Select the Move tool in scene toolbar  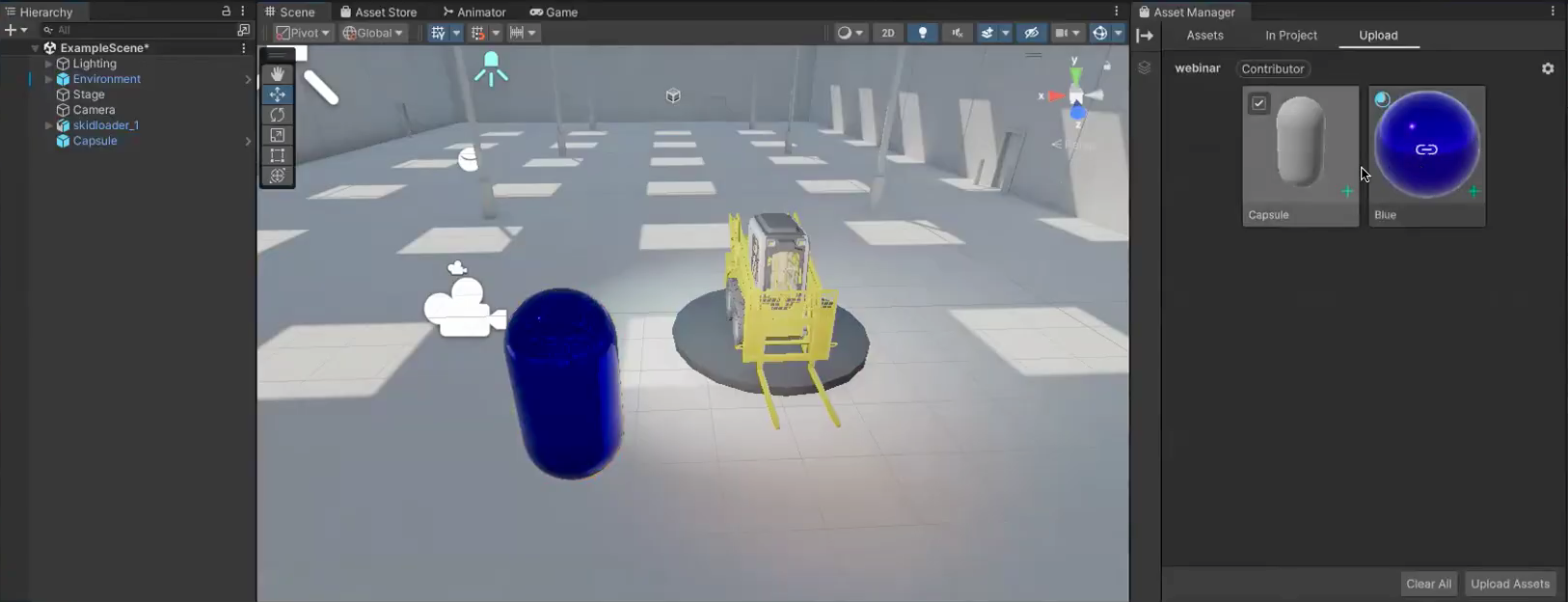pos(278,94)
